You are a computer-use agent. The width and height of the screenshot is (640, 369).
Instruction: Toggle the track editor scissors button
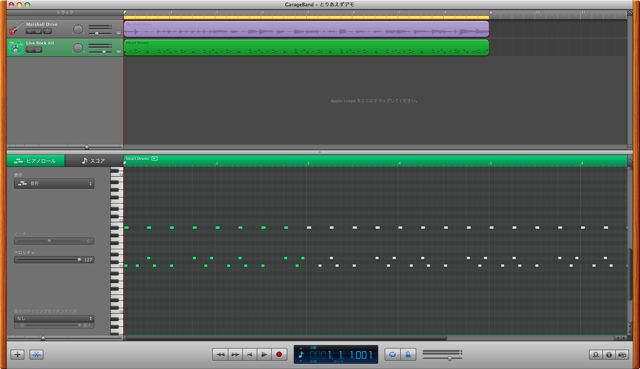pyautogui.click(x=36, y=354)
